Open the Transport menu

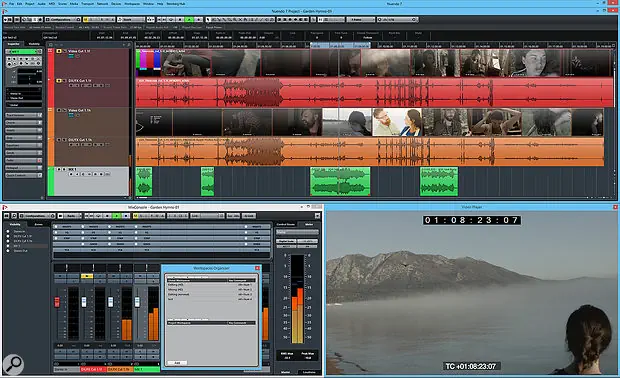click(87, 4)
